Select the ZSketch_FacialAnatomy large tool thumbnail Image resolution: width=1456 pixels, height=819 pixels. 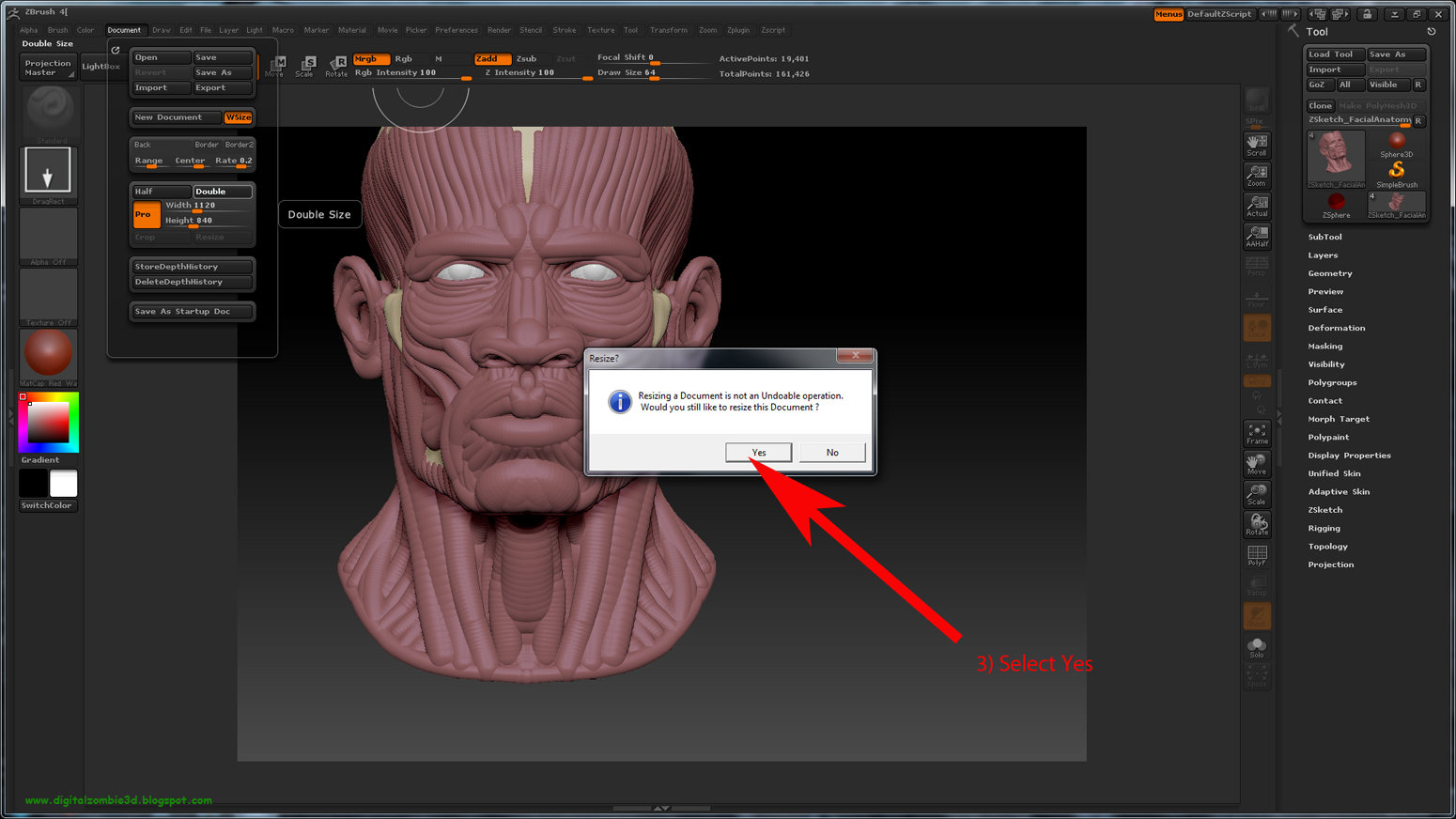1336,160
